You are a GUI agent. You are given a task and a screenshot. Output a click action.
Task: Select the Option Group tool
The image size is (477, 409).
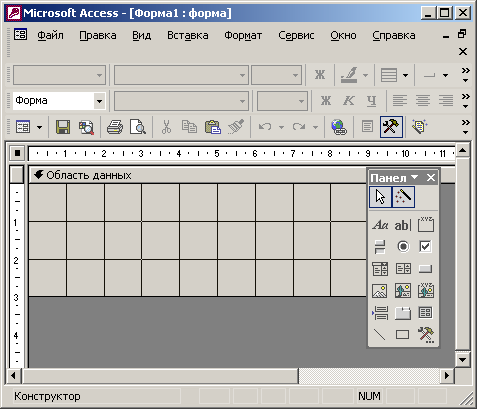tap(426, 225)
